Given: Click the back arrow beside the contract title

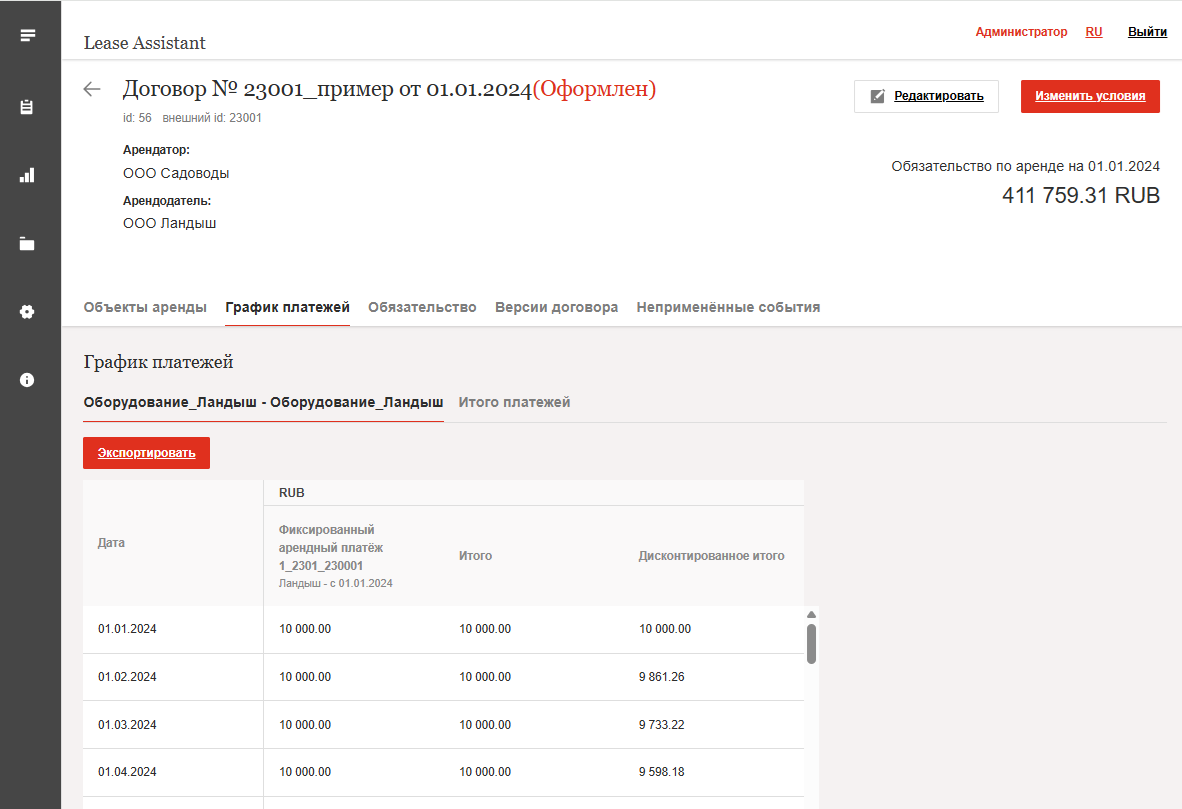Looking at the screenshot, I should (x=92, y=89).
